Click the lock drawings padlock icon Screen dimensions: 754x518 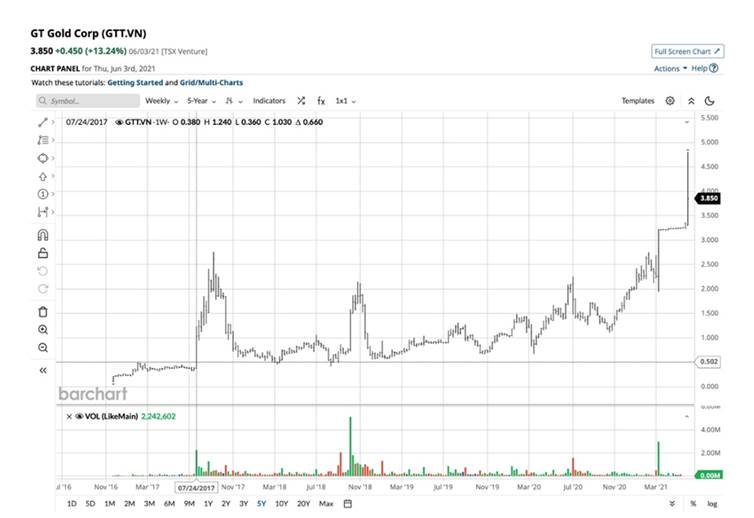click(x=42, y=253)
